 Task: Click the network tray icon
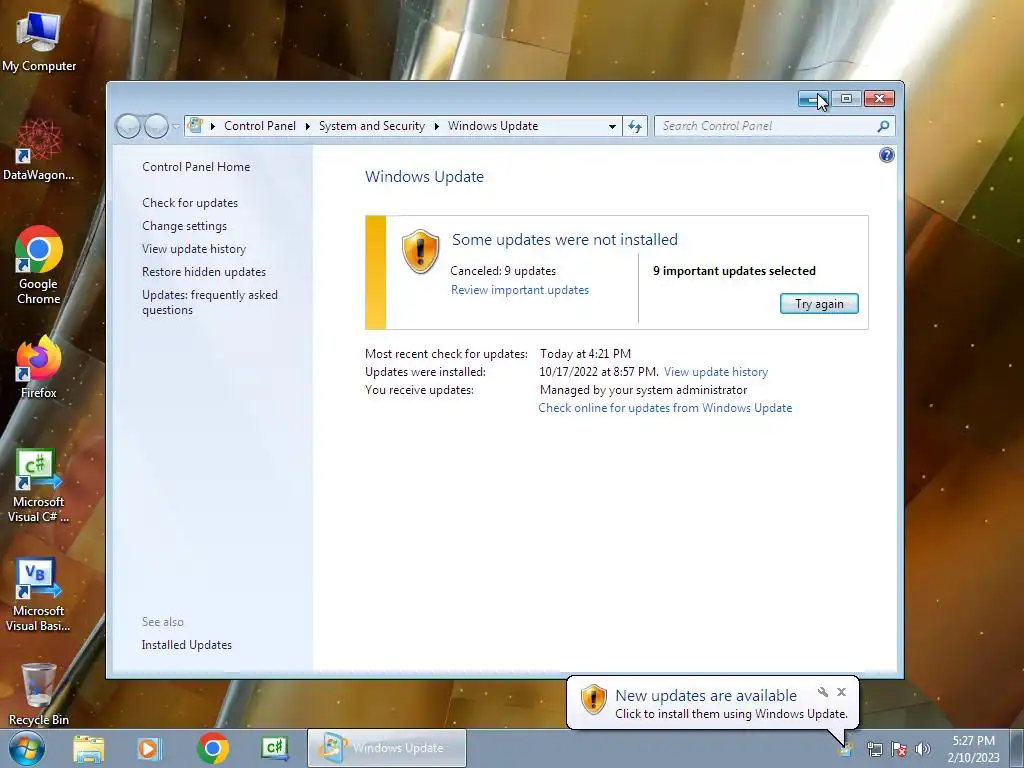point(874,749)
